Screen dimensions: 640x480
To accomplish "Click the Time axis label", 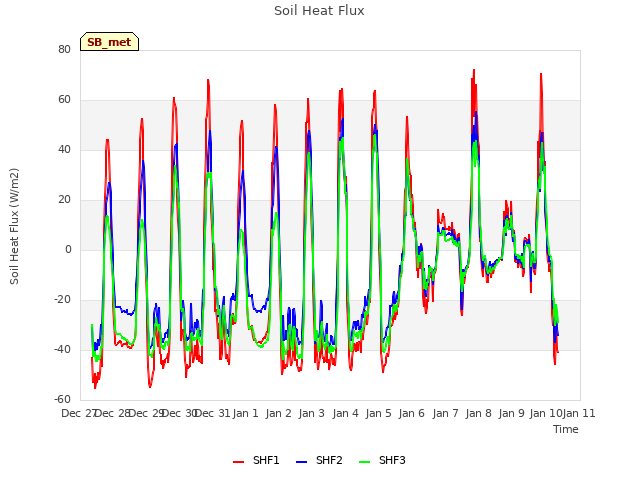I will click(566, 429).
